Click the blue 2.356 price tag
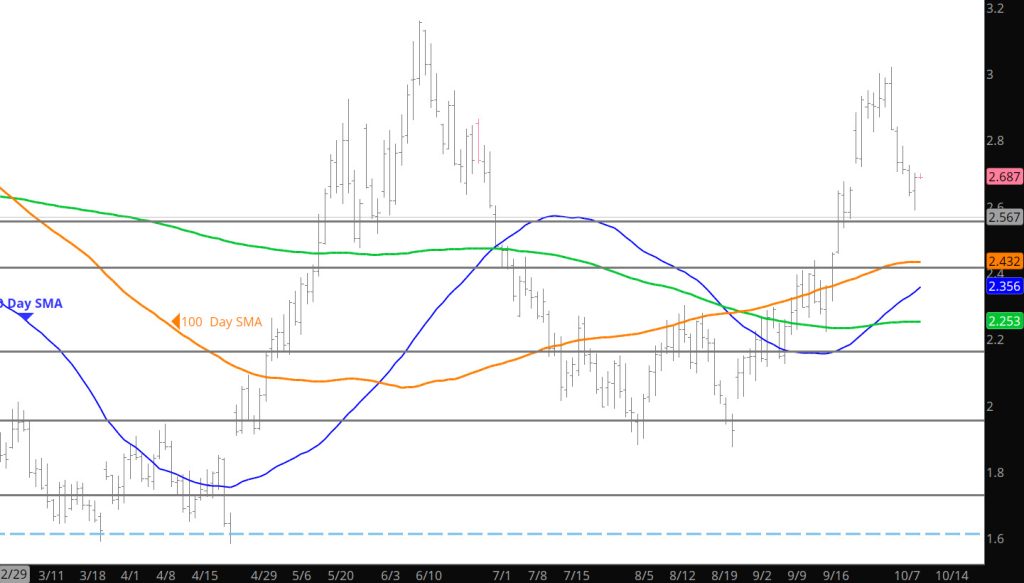This screenshot has height=583, width=1024. pos(1003,286)
